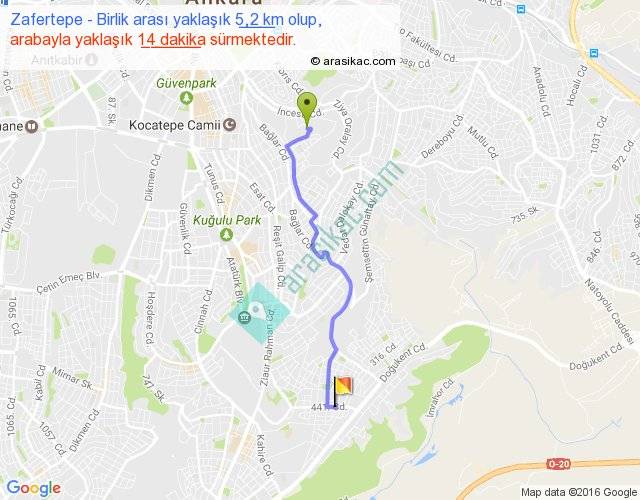The image size is (640, 500).
Task: Select the Güvenpark tree icon
Action: pos(186,98)
